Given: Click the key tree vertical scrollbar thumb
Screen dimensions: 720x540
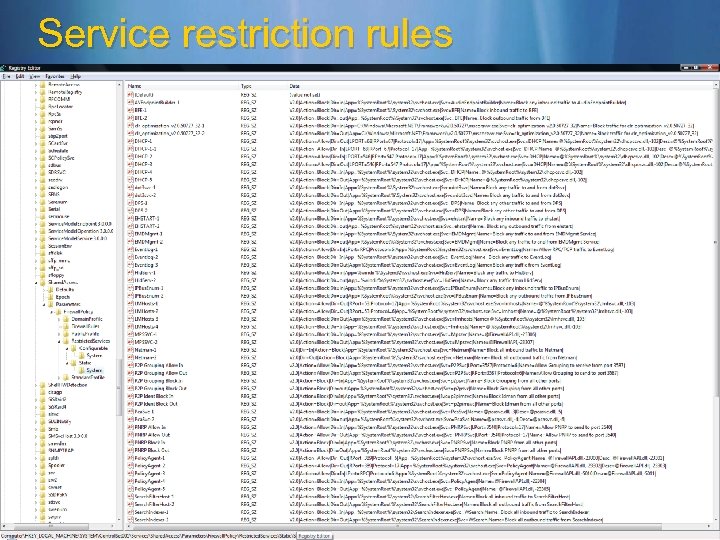Looking at the screenshot, I should 119,388.
